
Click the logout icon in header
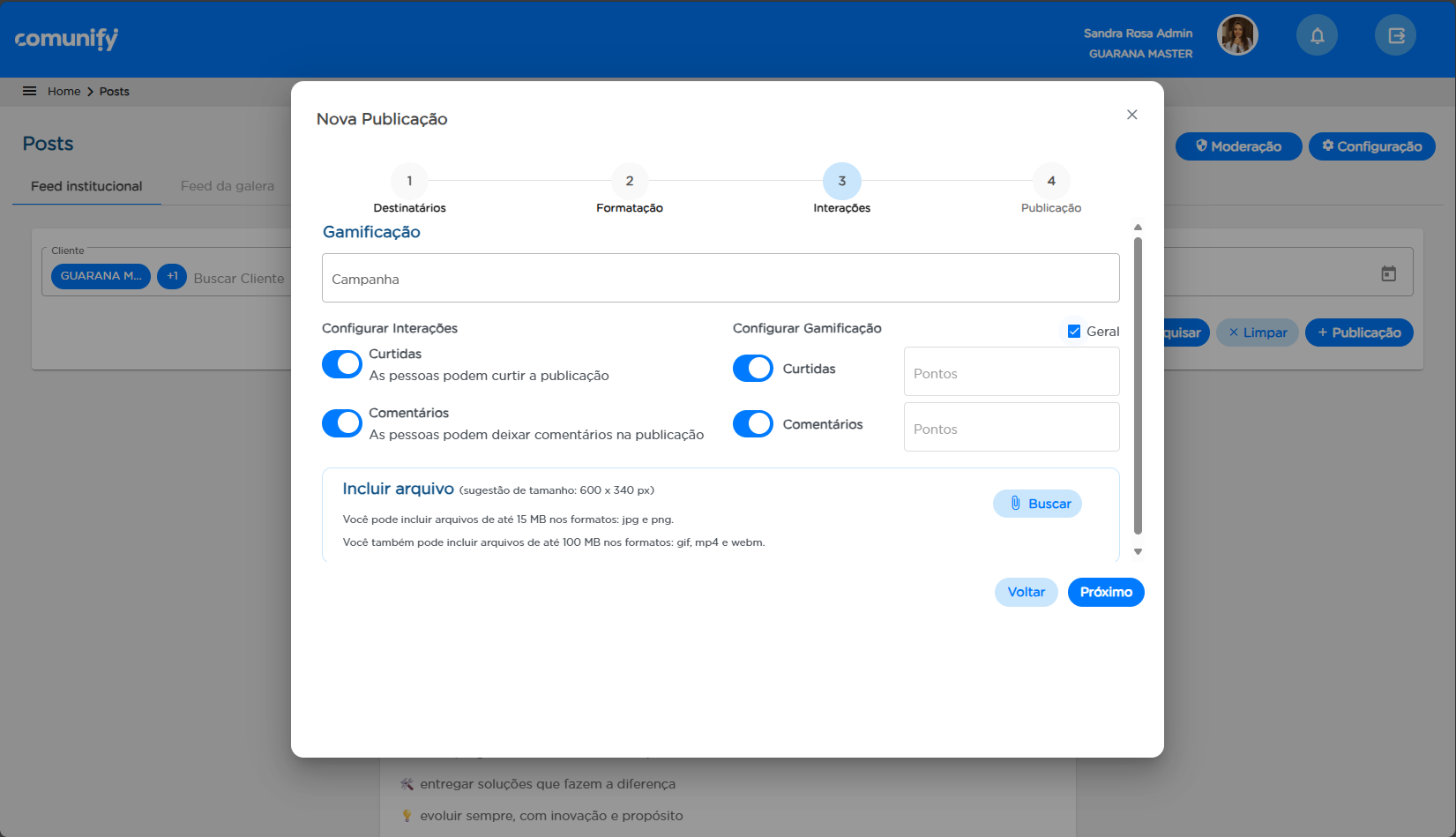click(1395, 36)
